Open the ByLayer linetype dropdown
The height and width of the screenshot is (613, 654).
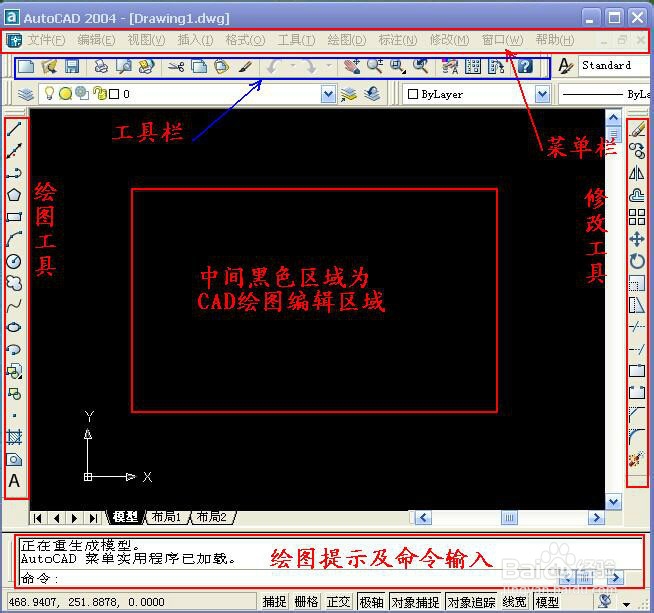(606, 94)
